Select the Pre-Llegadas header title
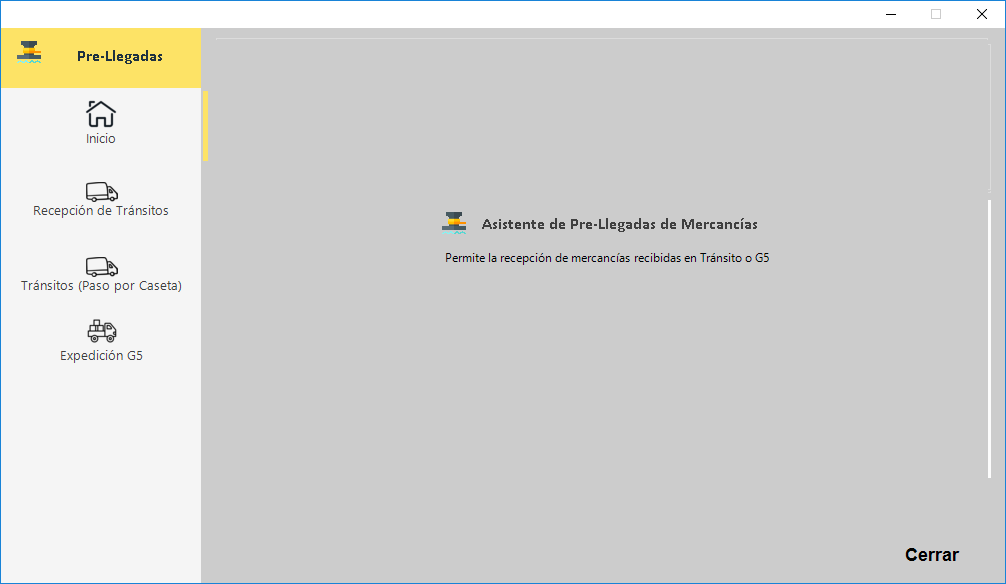 (x=119, y=56)
